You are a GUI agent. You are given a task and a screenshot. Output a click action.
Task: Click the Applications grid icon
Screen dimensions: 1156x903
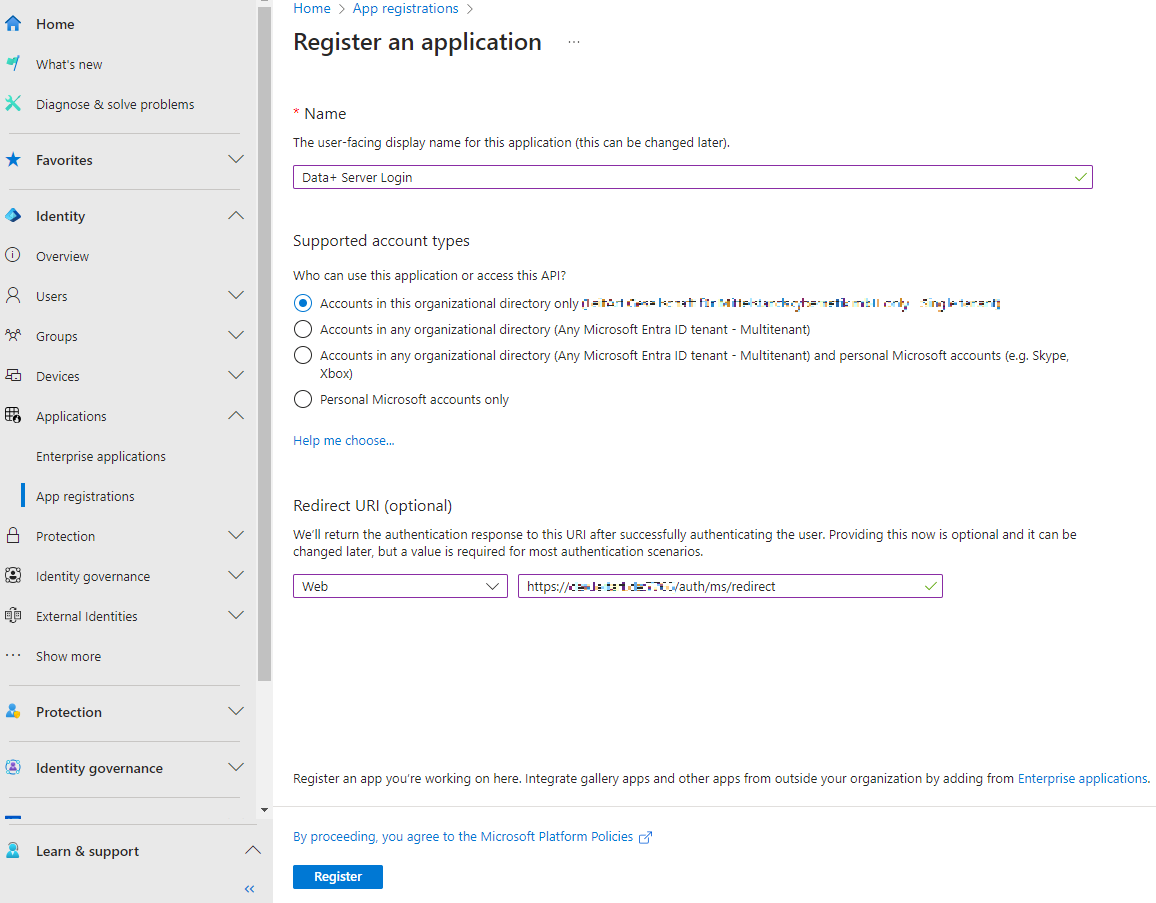click(x=13, y=415)
